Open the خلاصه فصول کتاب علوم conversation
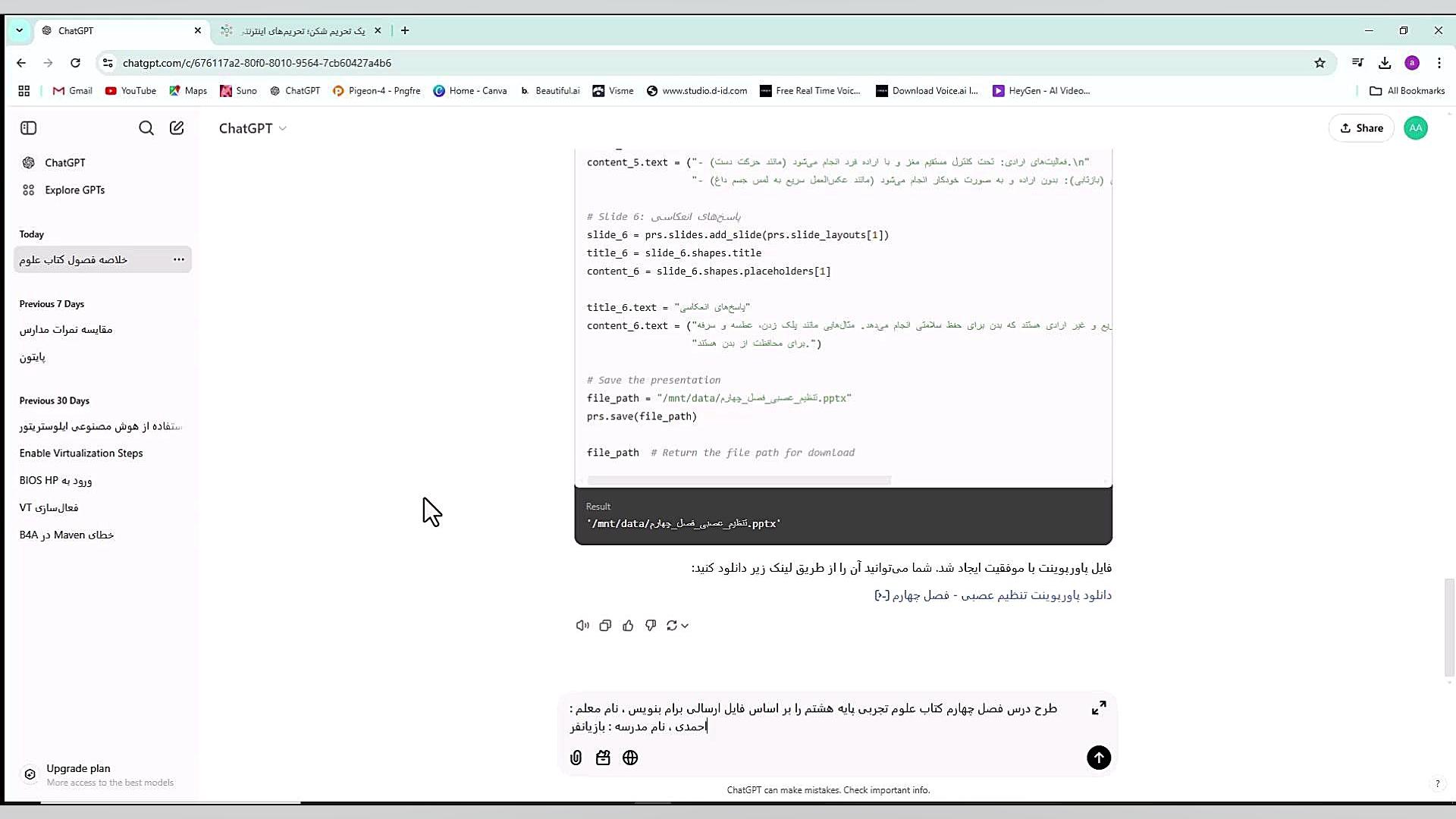Viewport: 1456px width, 819px height. point(74,259)
